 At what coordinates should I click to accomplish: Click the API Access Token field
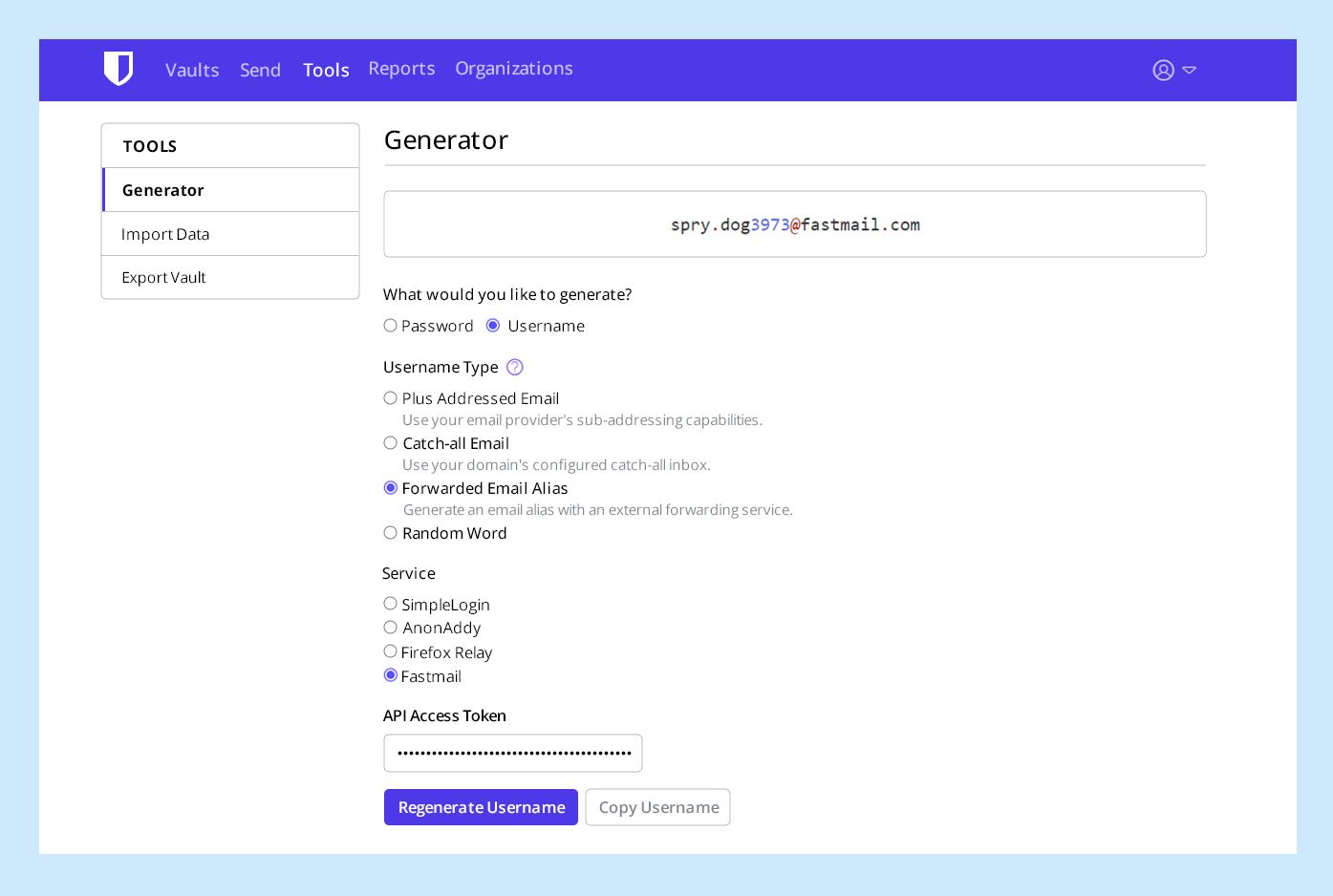click(x=512, y=753)
